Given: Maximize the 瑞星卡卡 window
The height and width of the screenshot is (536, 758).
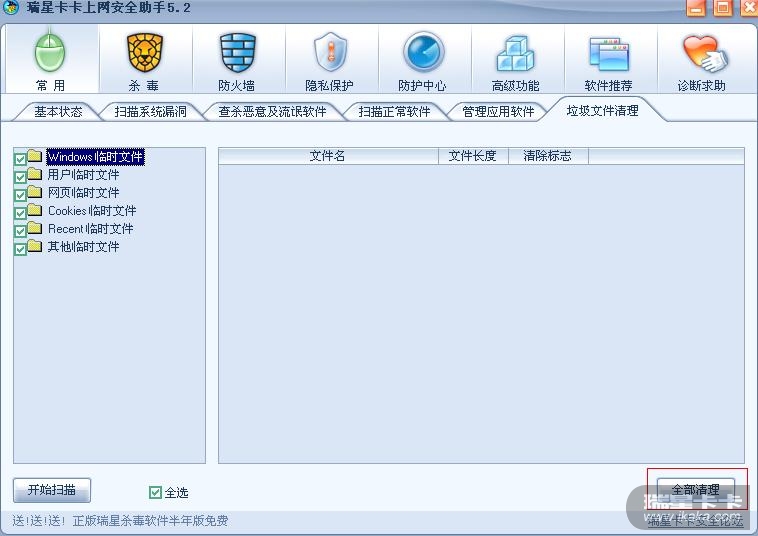Looking at the screenshot, I should click(723, 8).
